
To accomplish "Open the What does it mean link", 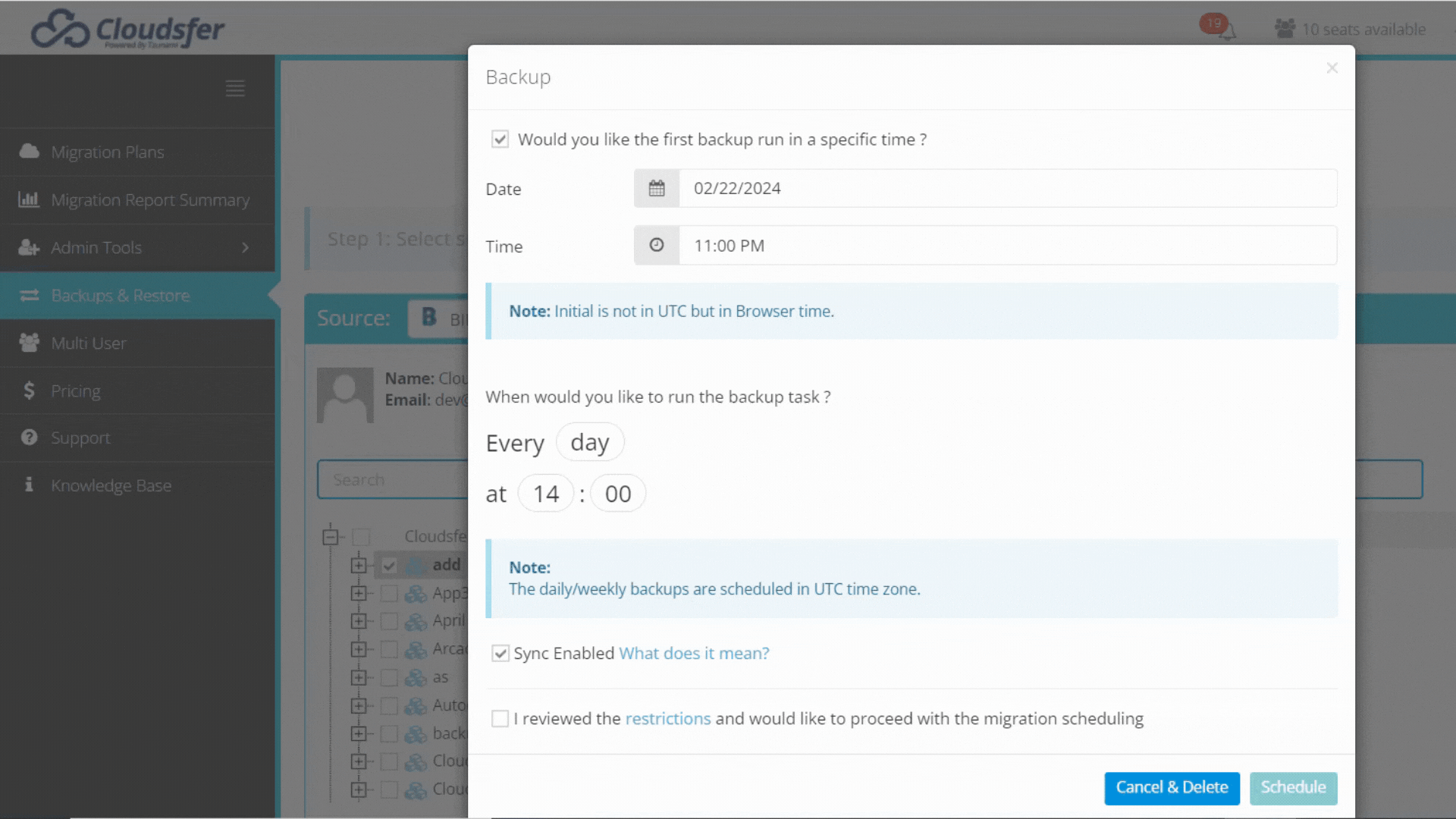I will [694, 653].
